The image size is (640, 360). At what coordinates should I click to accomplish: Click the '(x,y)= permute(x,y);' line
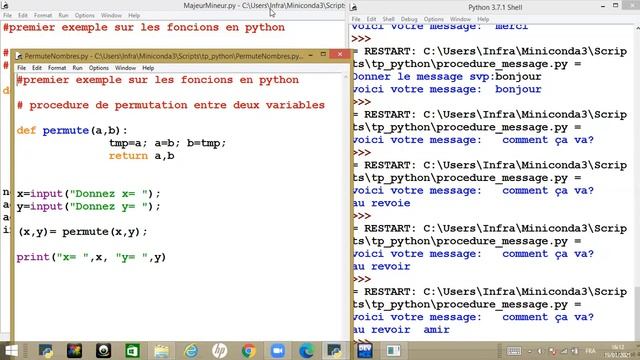coord(82,232)
